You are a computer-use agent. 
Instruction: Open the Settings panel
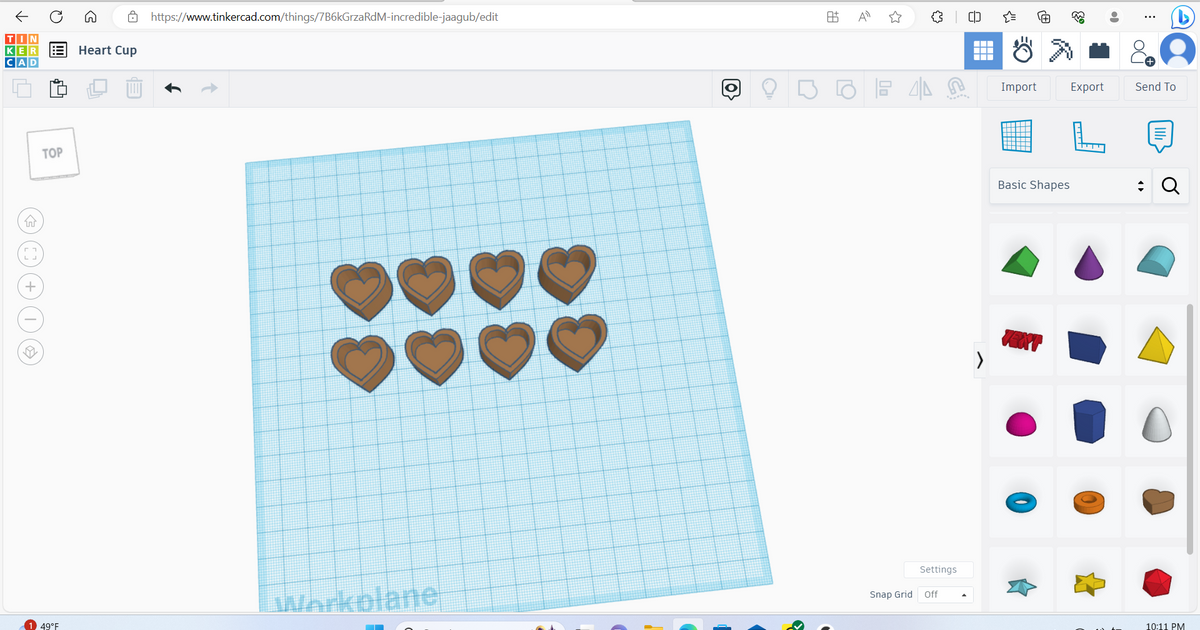pyautogui.click(x=938, y=569)
